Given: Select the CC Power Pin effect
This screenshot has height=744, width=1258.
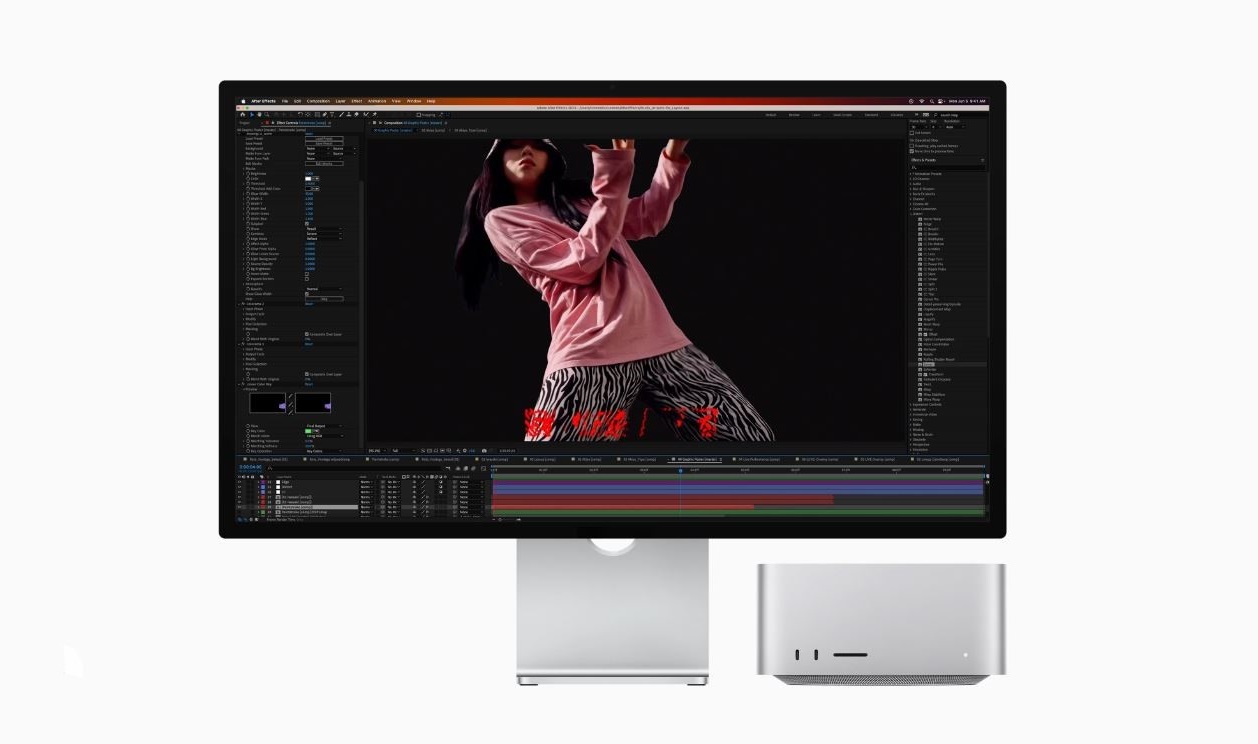Looking at the screenshot, I should click(x=933, y=264).
